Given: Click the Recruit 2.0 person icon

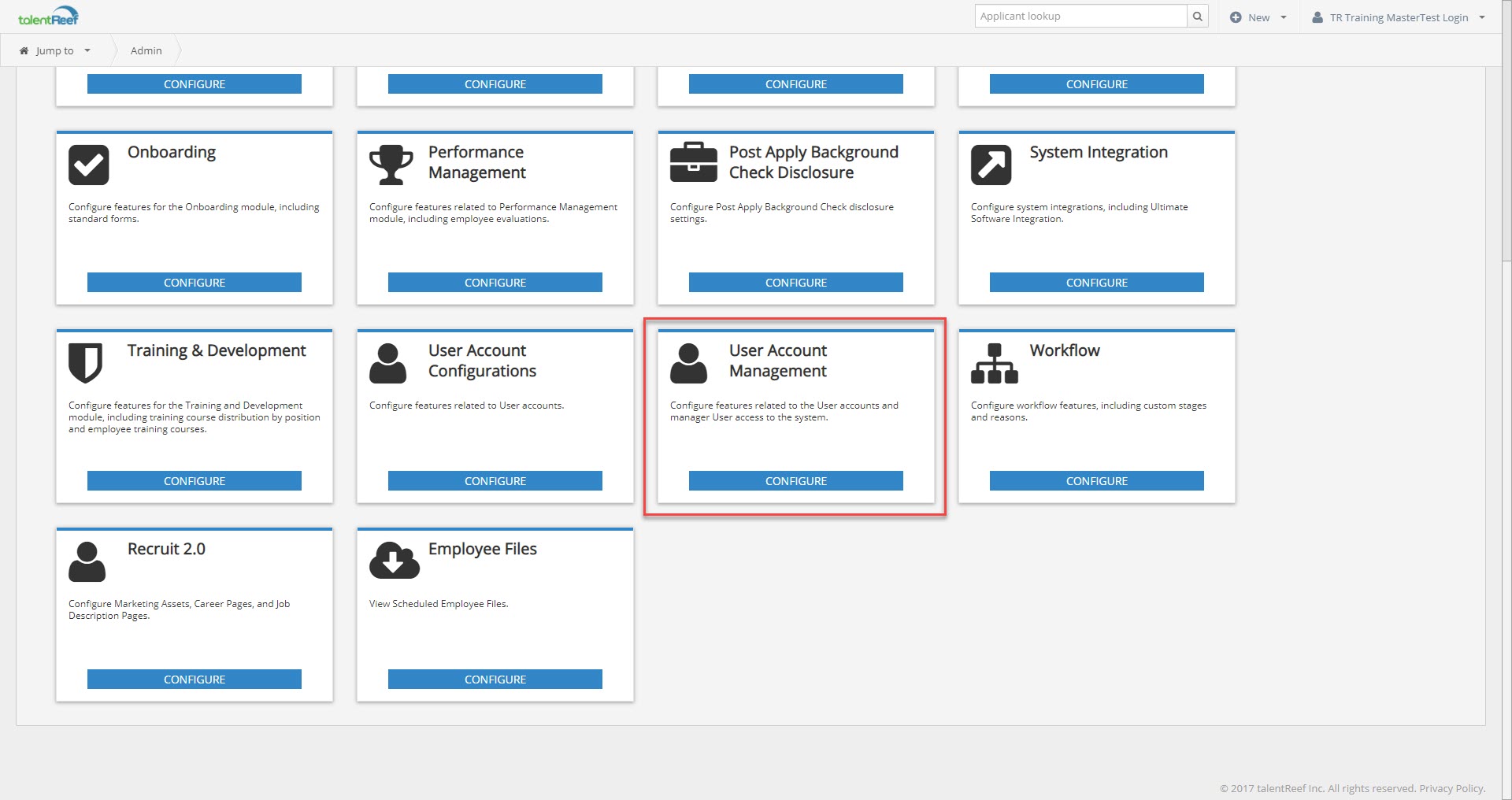Looking at the screenshot, I should (x=87, y=561).
